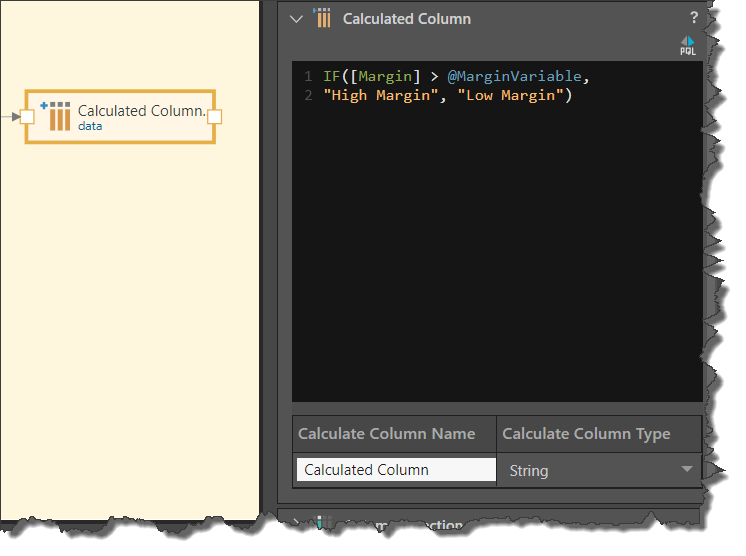Click the Calculate Column Name header

tap(387, 434)
